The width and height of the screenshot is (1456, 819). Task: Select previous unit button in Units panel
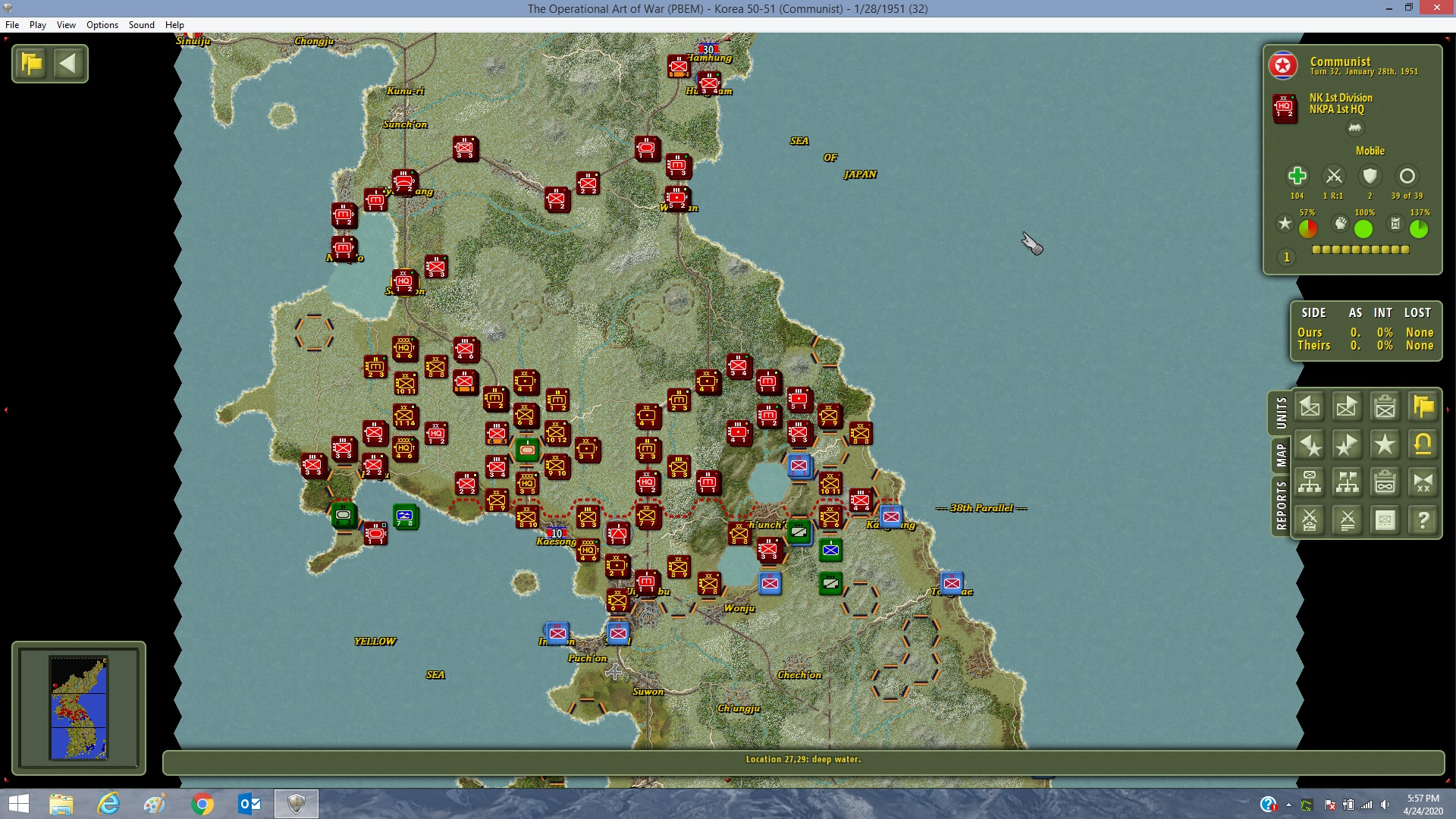1310,407
